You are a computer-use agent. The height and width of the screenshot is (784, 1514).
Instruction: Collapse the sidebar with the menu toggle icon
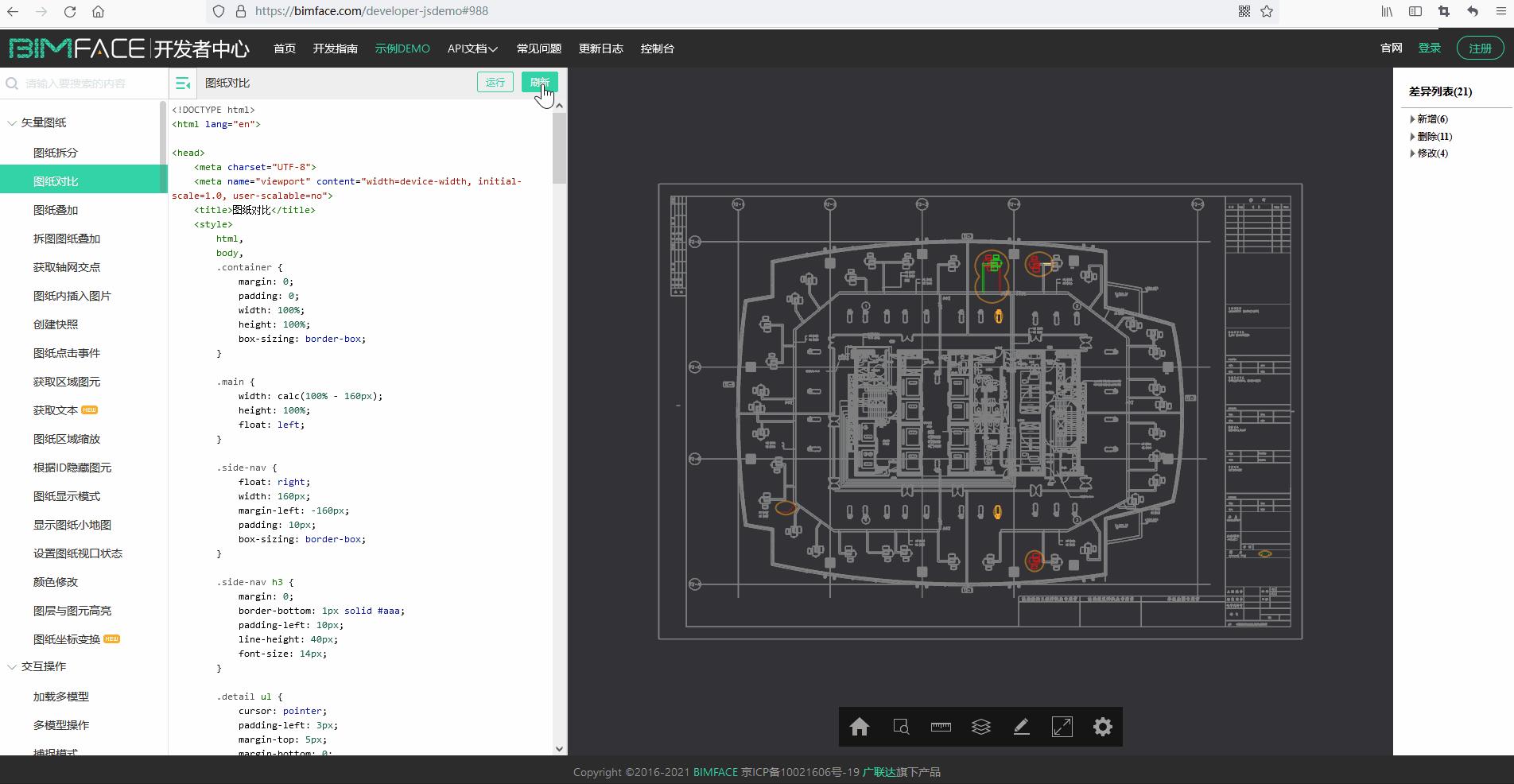point(183,83)
